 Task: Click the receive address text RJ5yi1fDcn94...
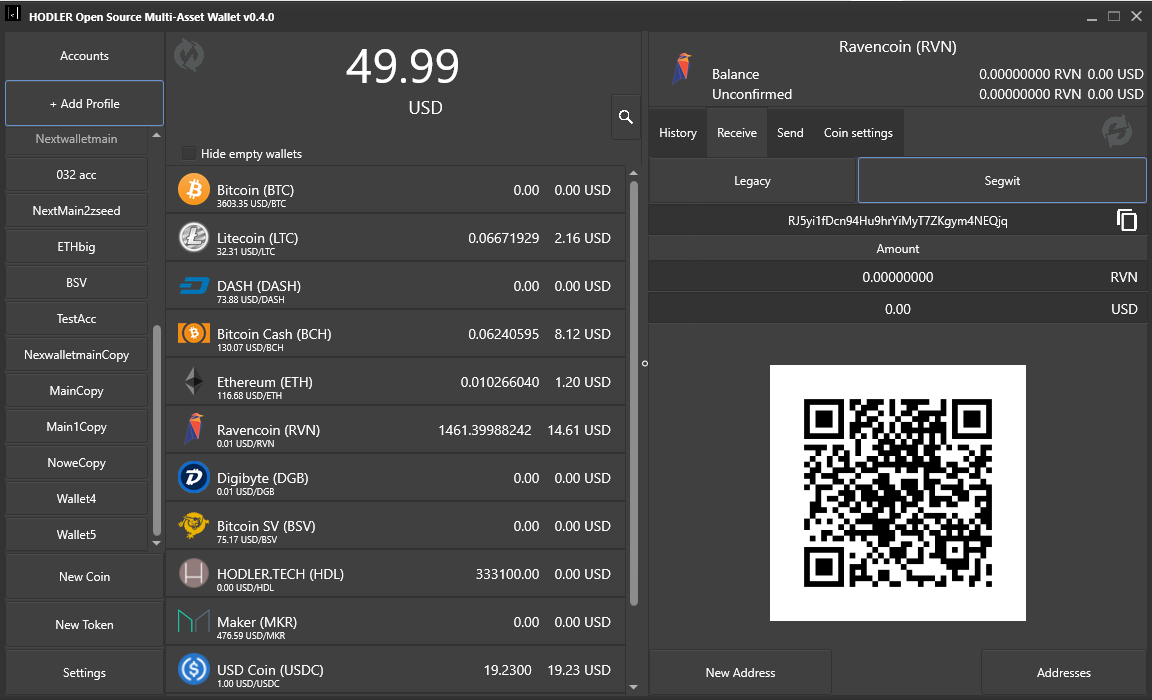click(x=898, y=221)
